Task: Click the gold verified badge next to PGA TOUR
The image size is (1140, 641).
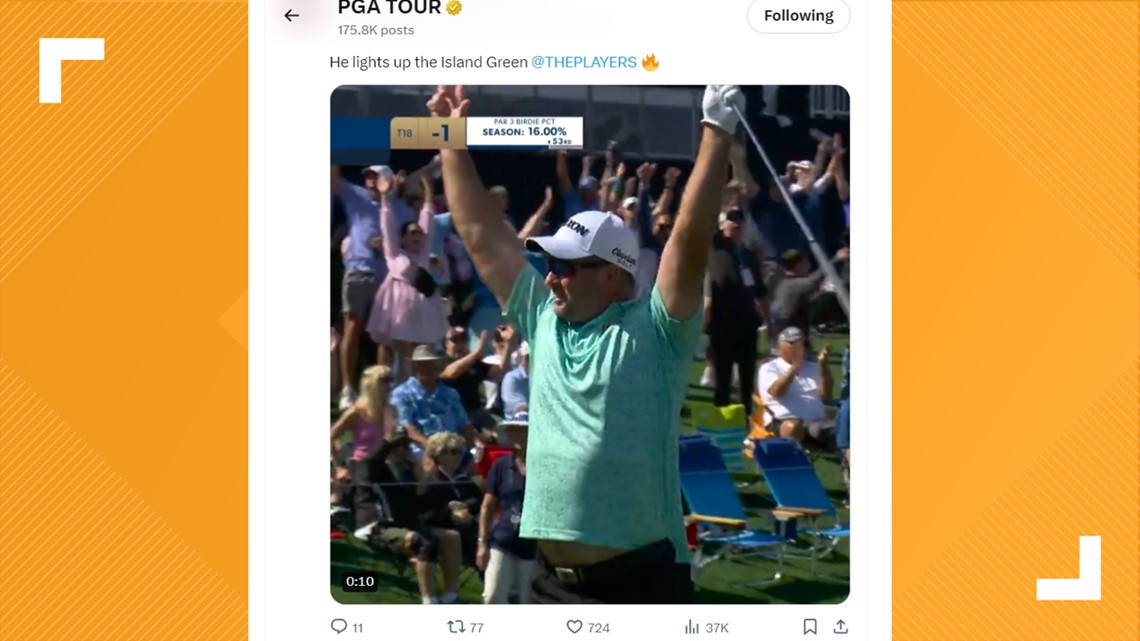Action: point(455,8)
